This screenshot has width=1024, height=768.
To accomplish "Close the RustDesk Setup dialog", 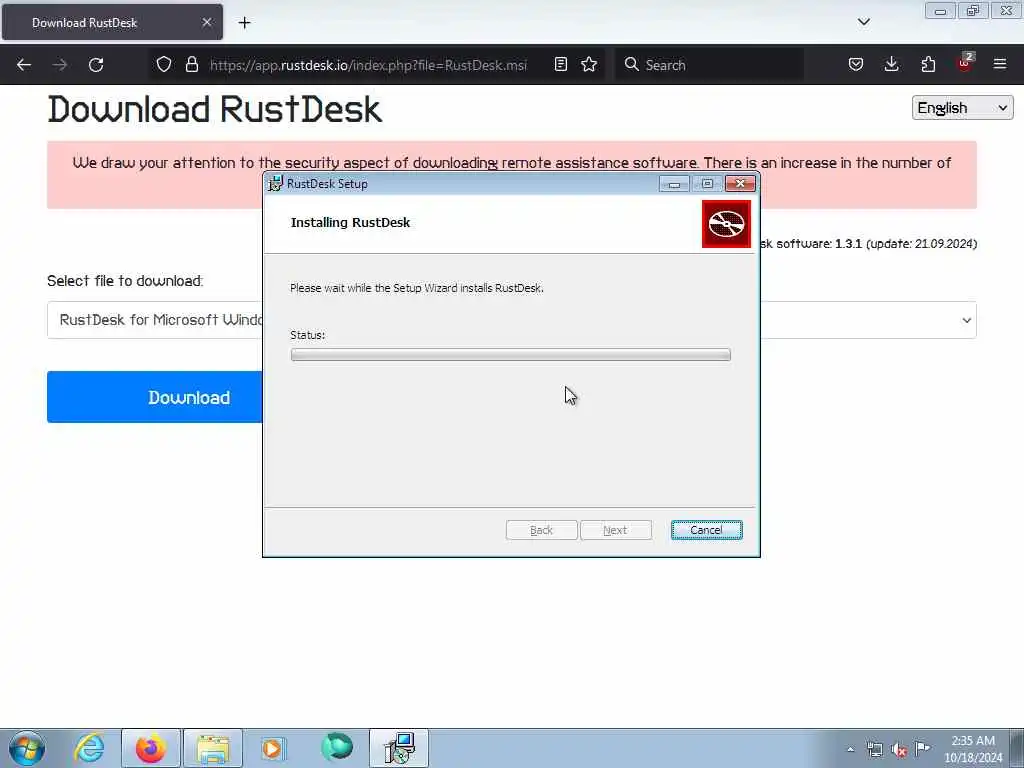I will 740,184.
